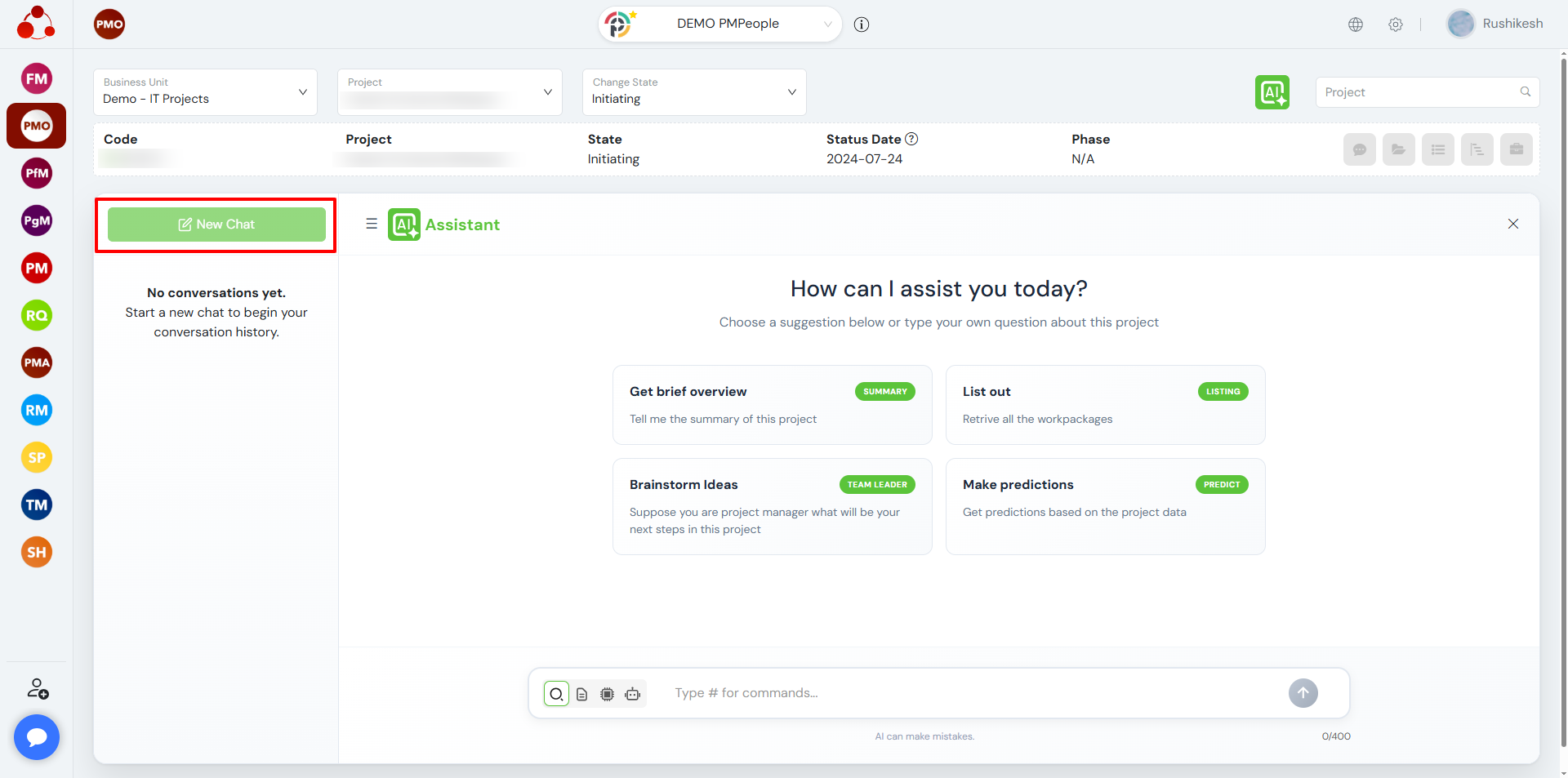Open the RM module in sidebar
1568x778 pixels.
(37, 410)
